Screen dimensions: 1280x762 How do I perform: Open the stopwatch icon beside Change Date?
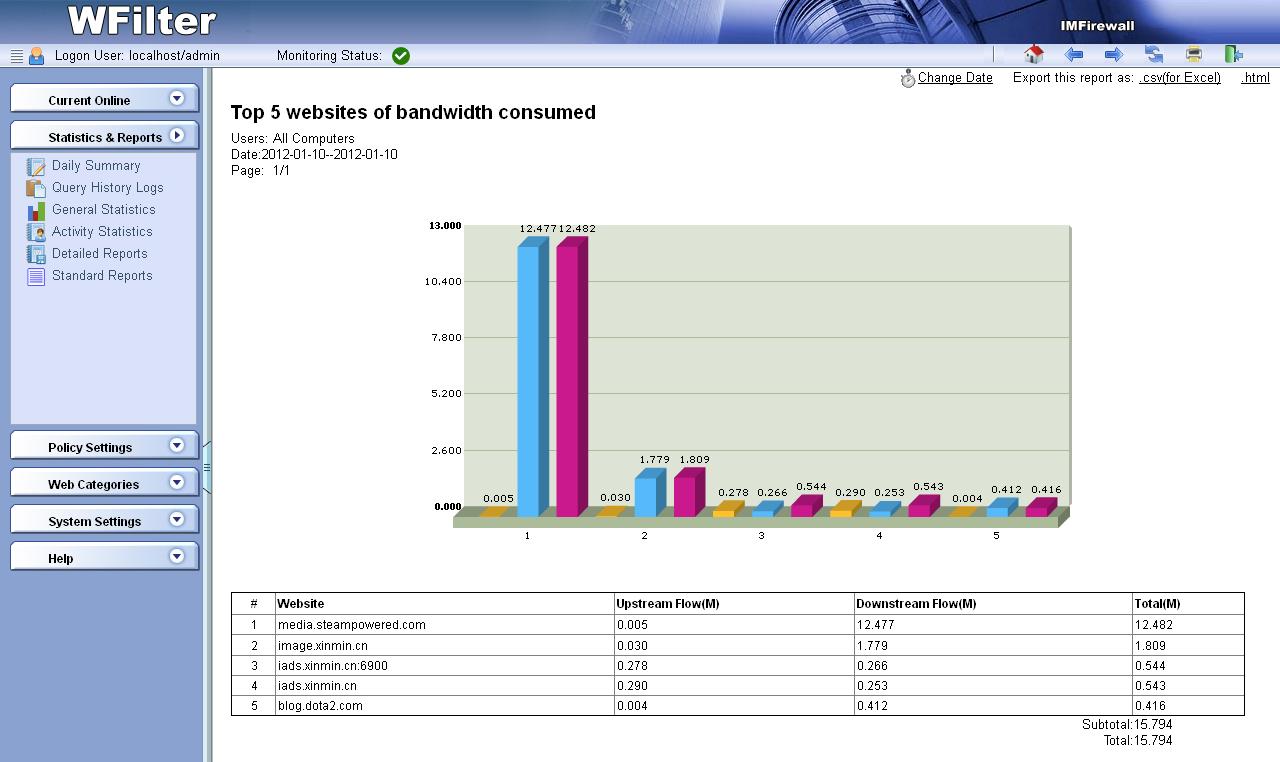[908, 79]
